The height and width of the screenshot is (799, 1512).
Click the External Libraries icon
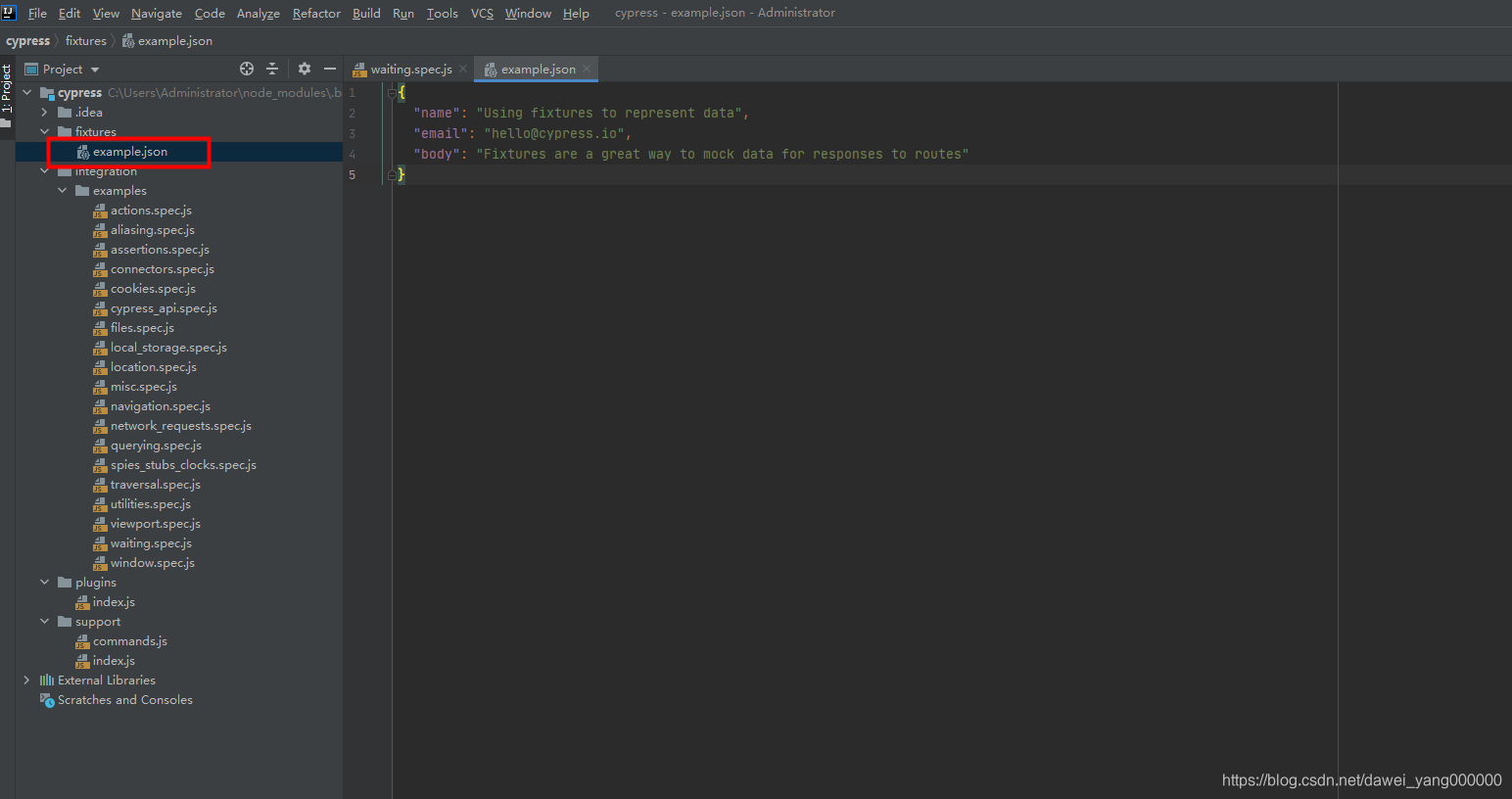pos(47,681)
